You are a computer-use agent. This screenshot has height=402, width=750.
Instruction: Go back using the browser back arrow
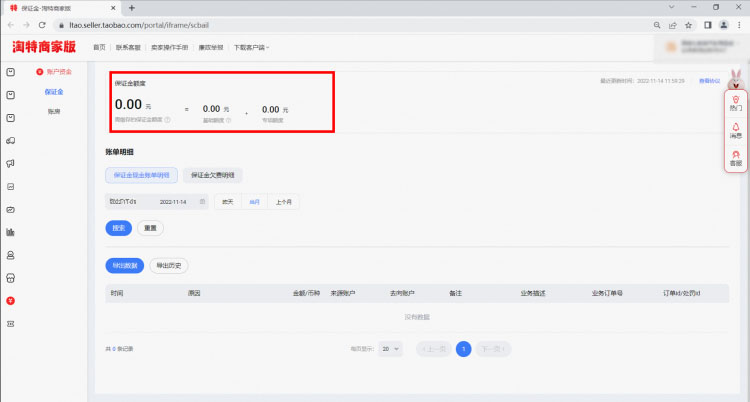pos(11,25)
